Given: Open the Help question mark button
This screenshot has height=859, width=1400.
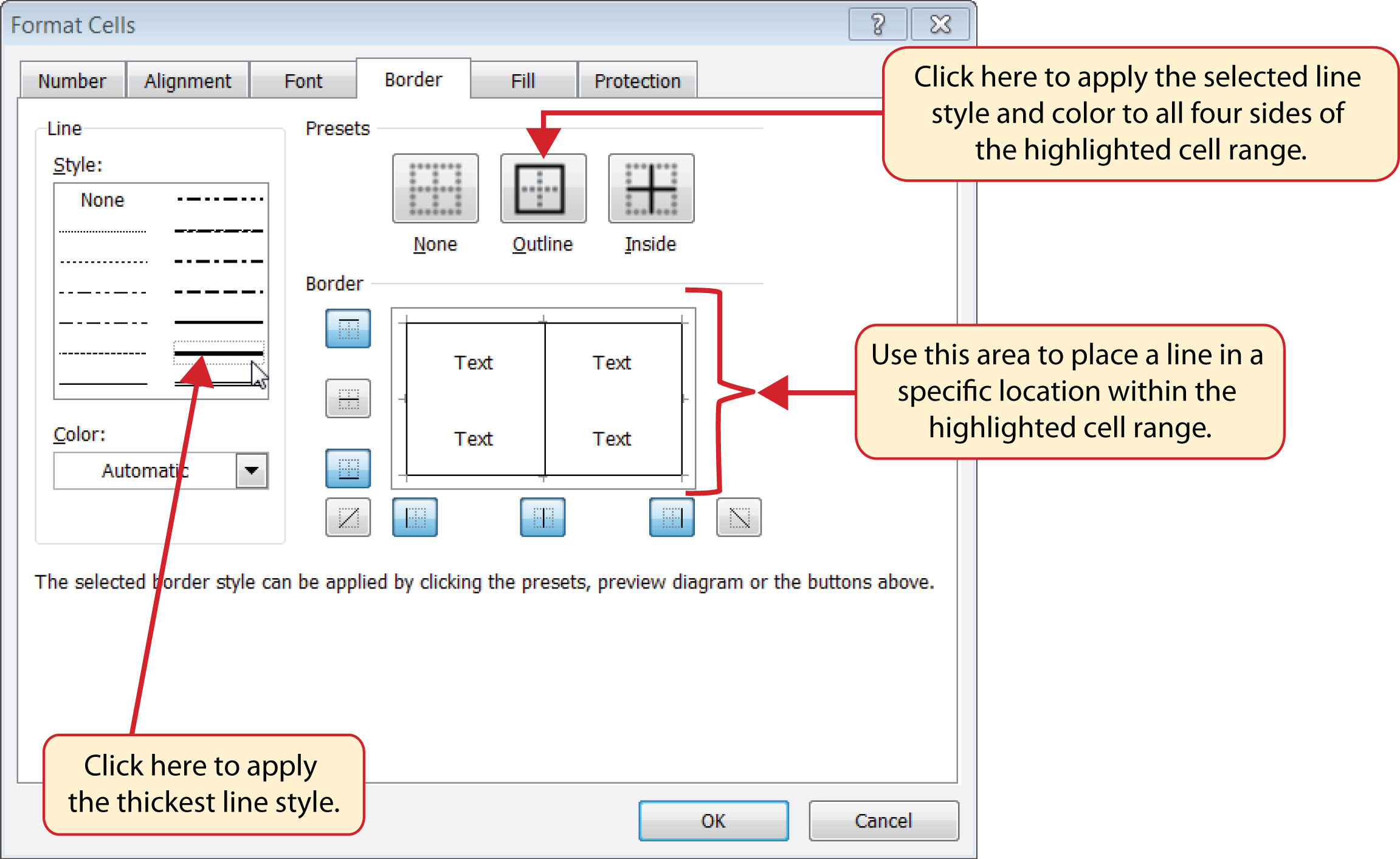Looking at the screenshot, I should coord(878,24).
